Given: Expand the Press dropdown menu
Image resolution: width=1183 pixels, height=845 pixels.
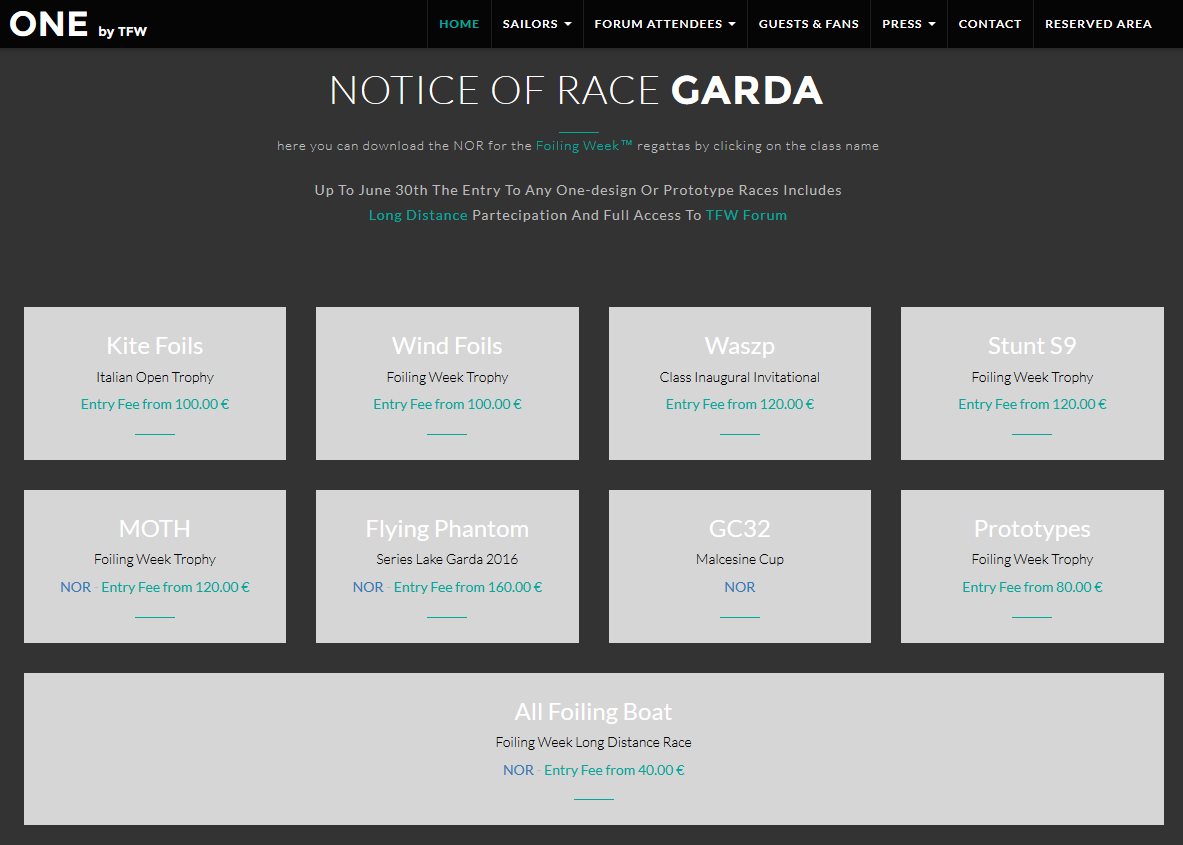Looking at the screenshot, I should coord(908,24).
